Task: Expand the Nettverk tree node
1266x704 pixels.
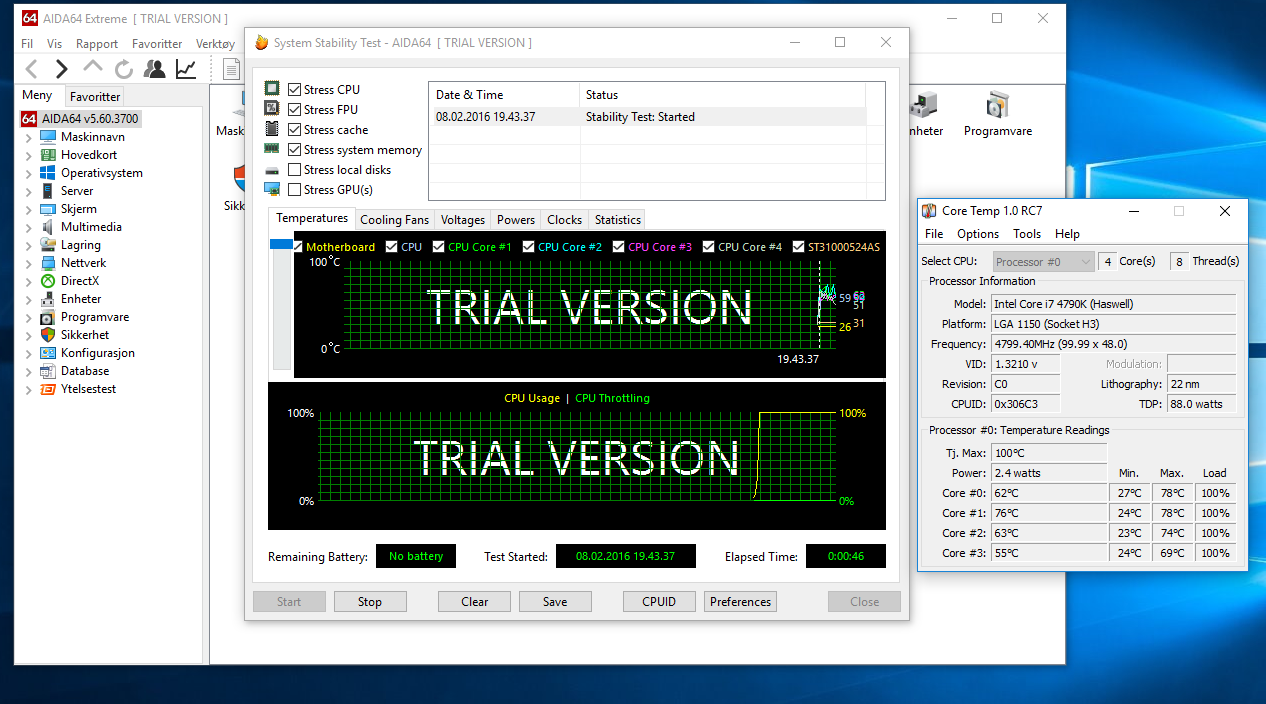Action: 28,263
